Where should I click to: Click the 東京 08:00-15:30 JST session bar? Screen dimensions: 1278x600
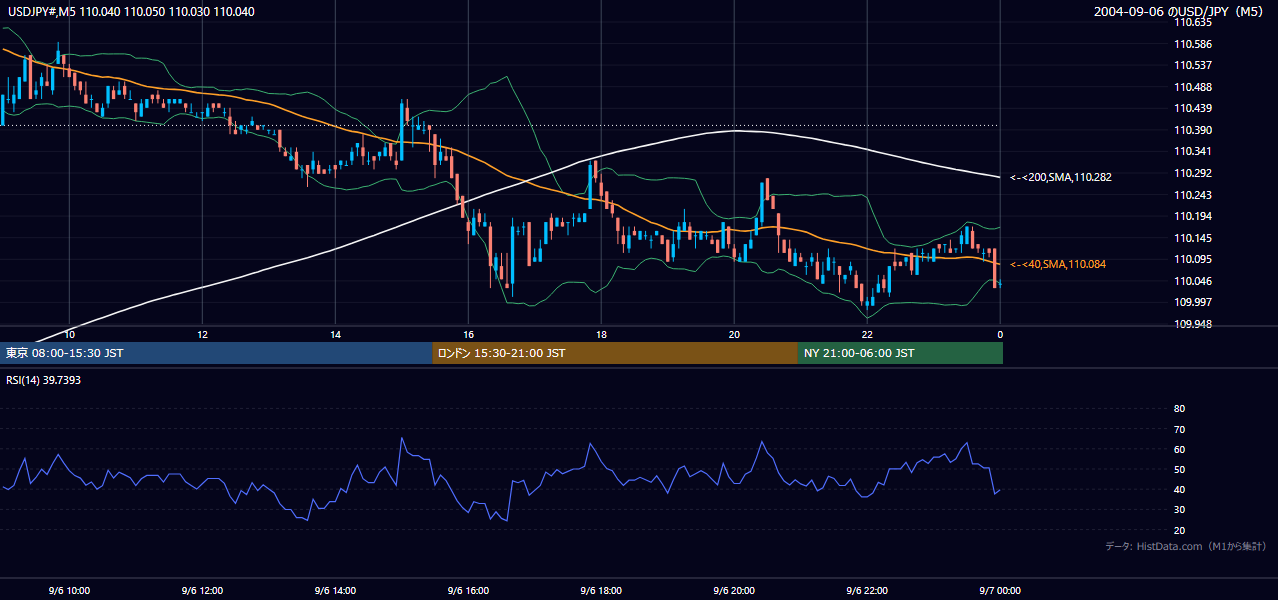[x=216, y=353]
